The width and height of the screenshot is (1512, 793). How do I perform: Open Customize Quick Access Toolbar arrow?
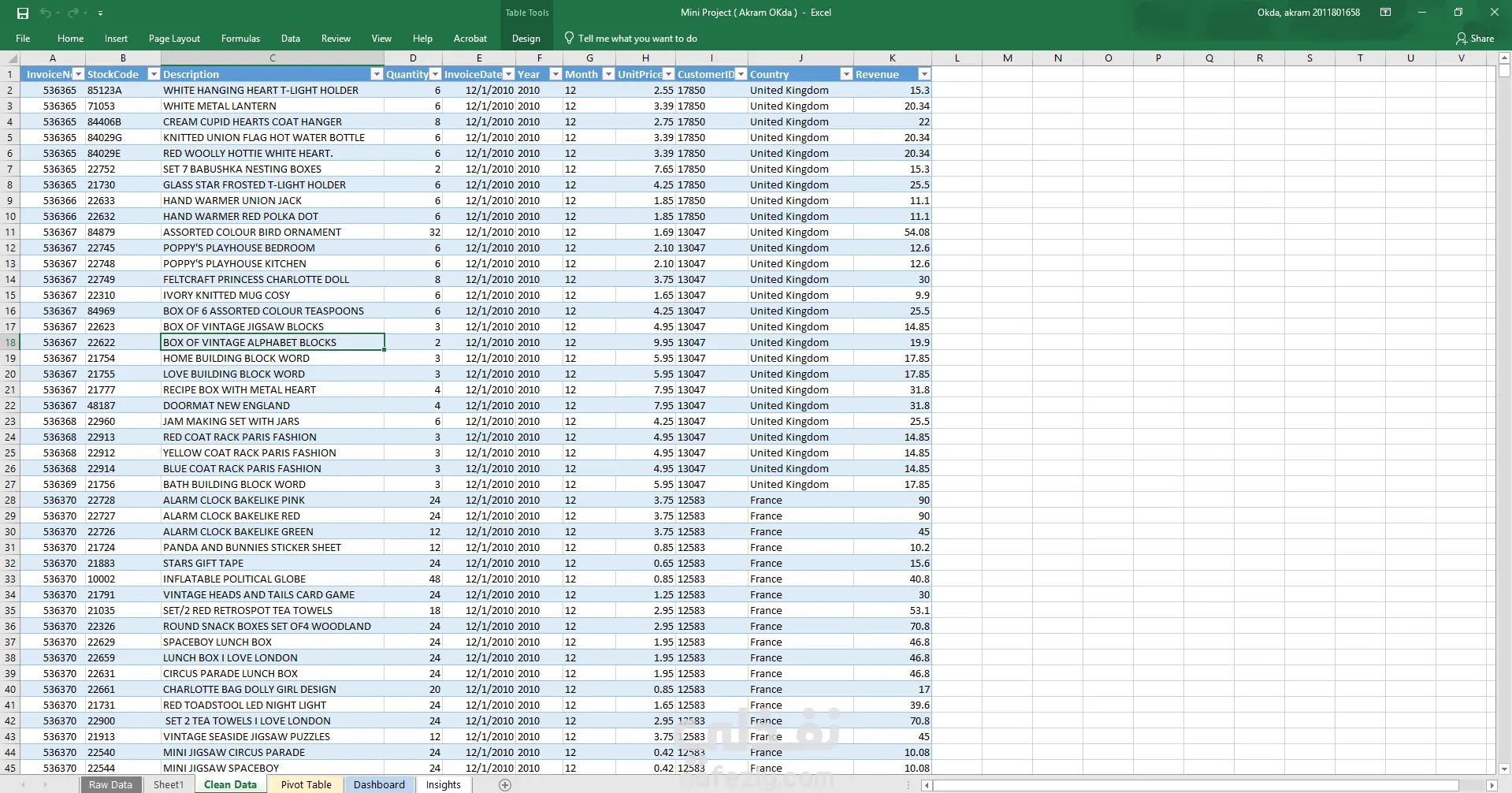click(100, 13)
